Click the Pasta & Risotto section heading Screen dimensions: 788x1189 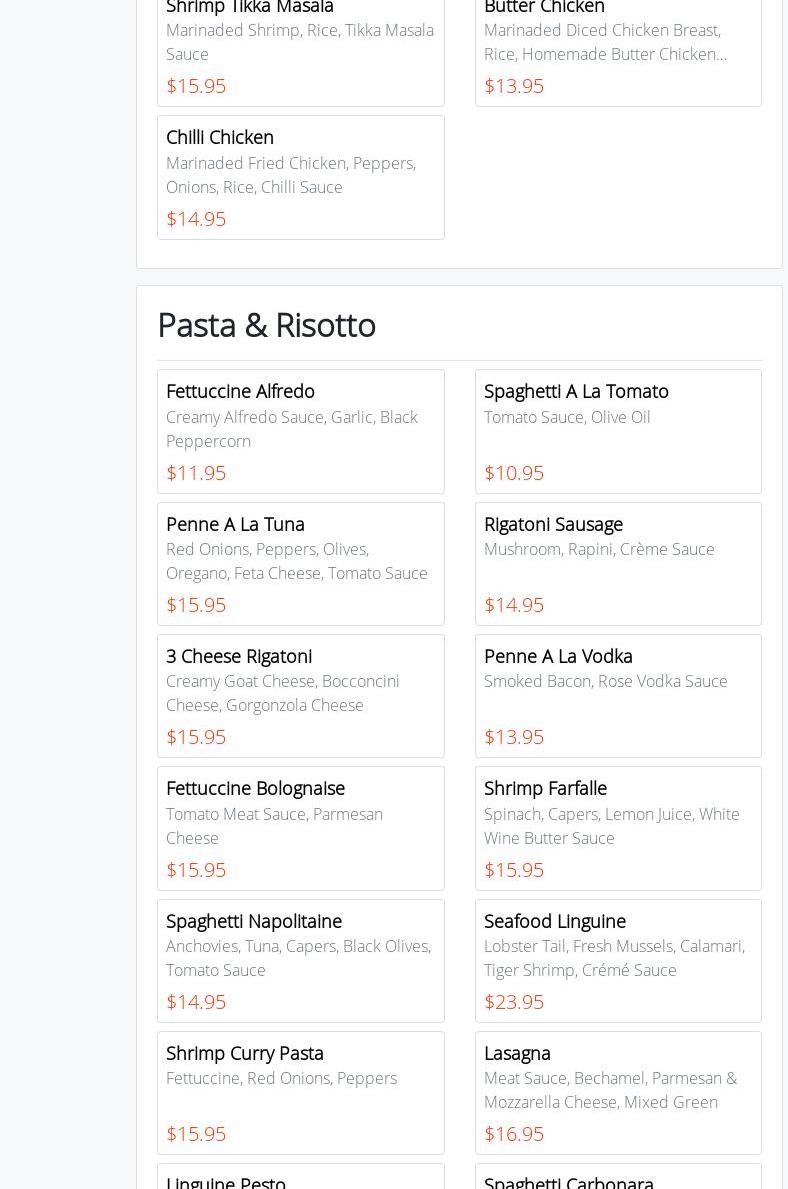tap(266, 325)
